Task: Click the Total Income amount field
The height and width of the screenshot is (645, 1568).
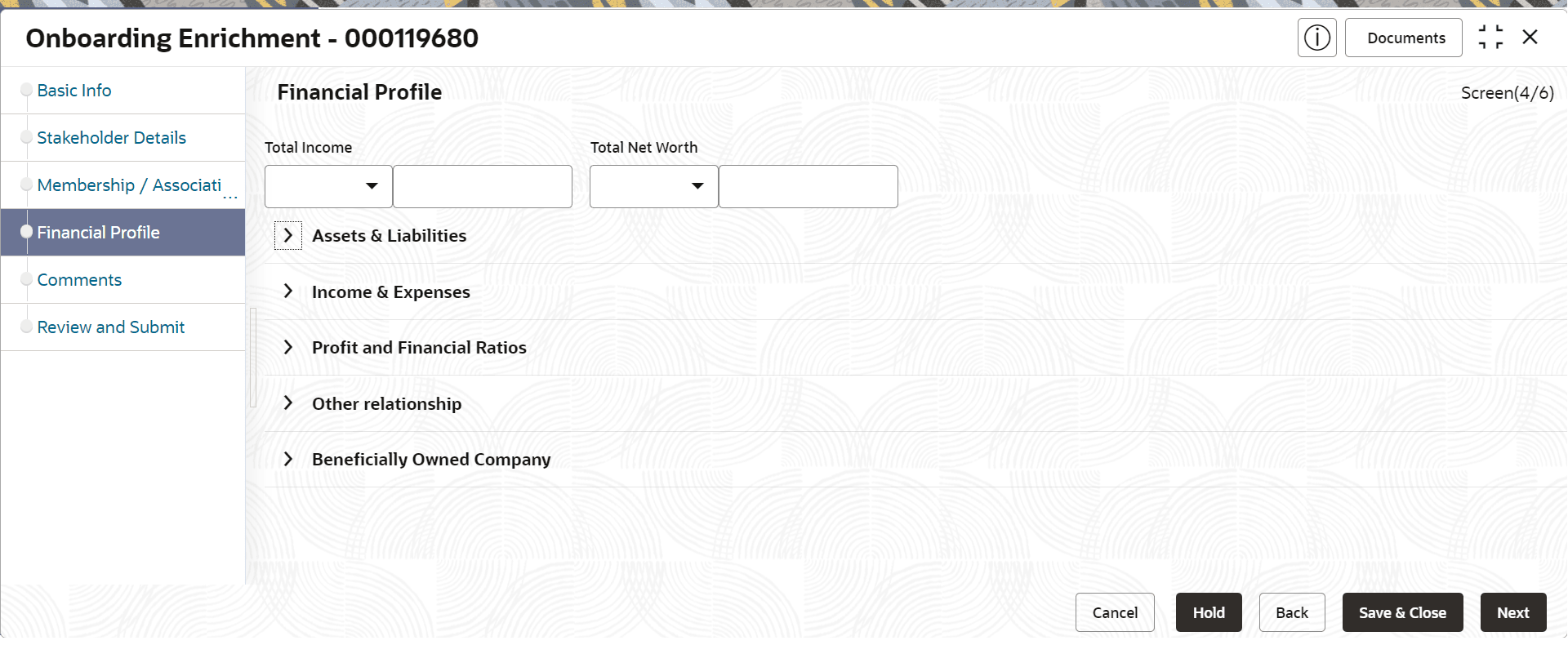Action: 482,186
